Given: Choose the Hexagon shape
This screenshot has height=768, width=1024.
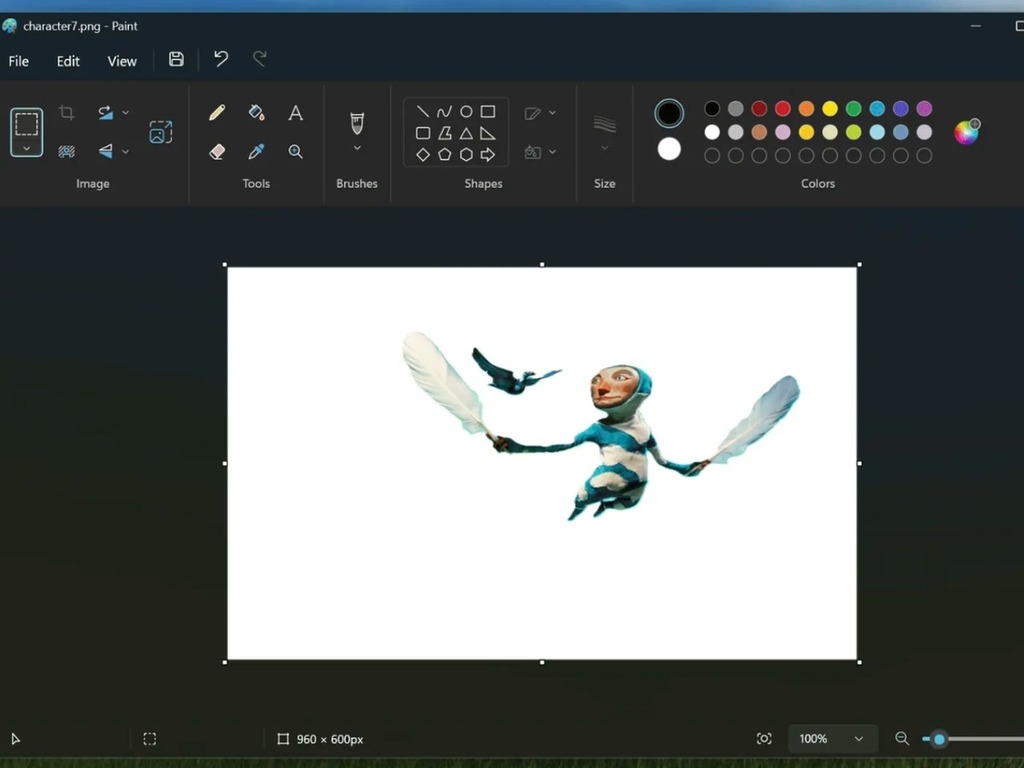Looking at the screenshot, I should point(466,155).
